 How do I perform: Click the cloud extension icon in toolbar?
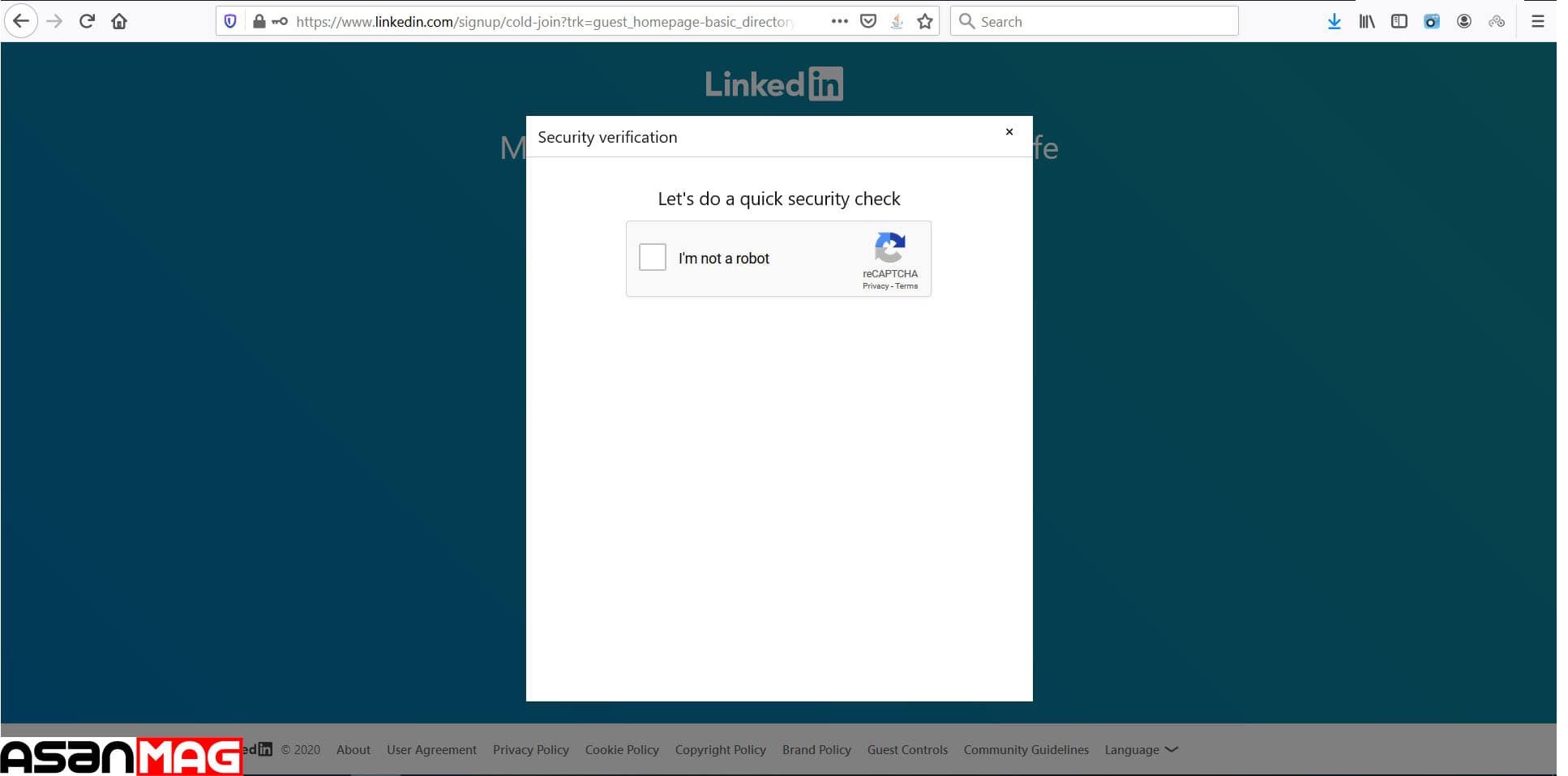click(1497, 21)
